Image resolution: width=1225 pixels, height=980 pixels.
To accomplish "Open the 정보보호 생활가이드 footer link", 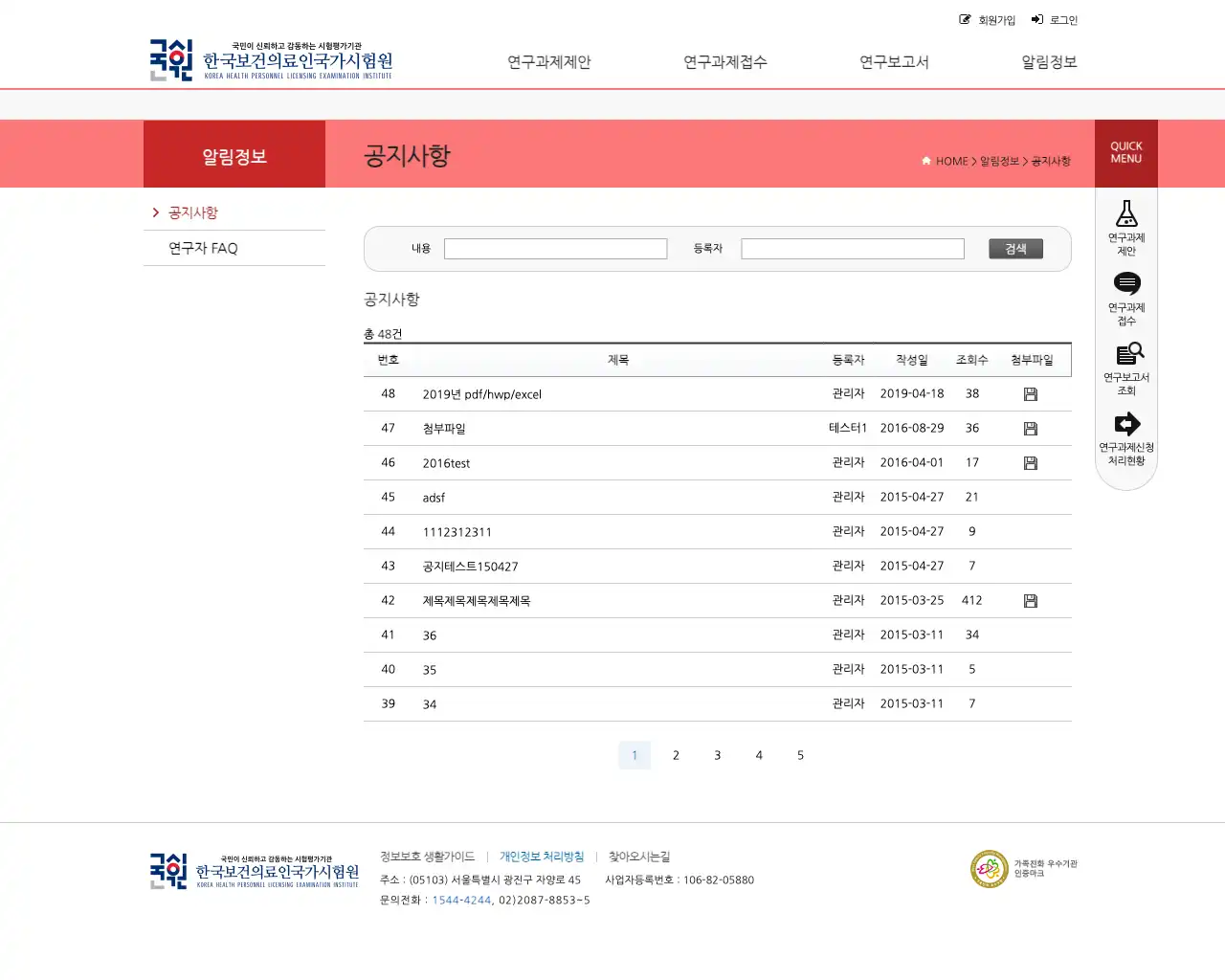I will 427,857.
